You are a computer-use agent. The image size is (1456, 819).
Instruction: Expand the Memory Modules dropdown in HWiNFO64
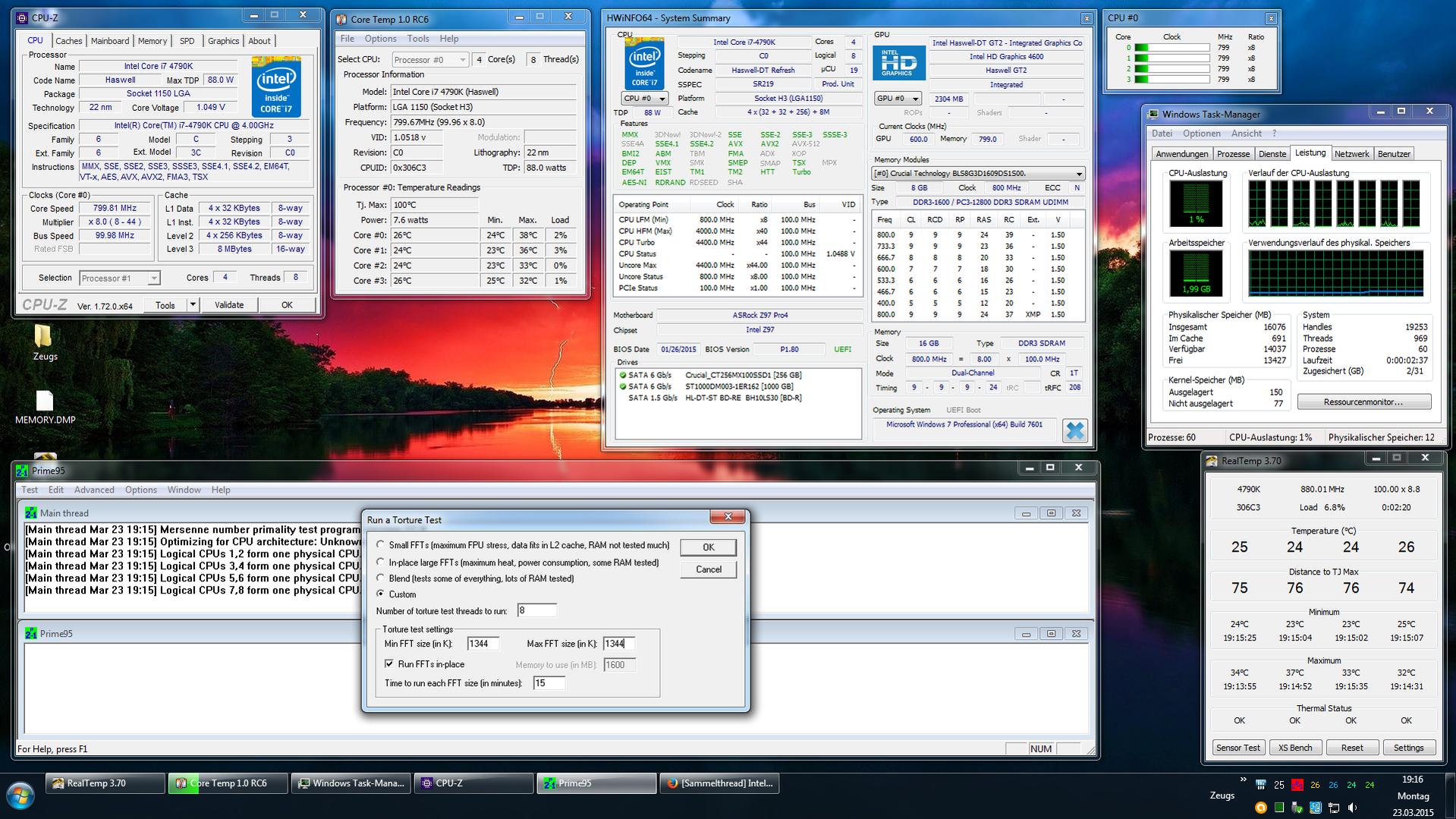[978, 174]
